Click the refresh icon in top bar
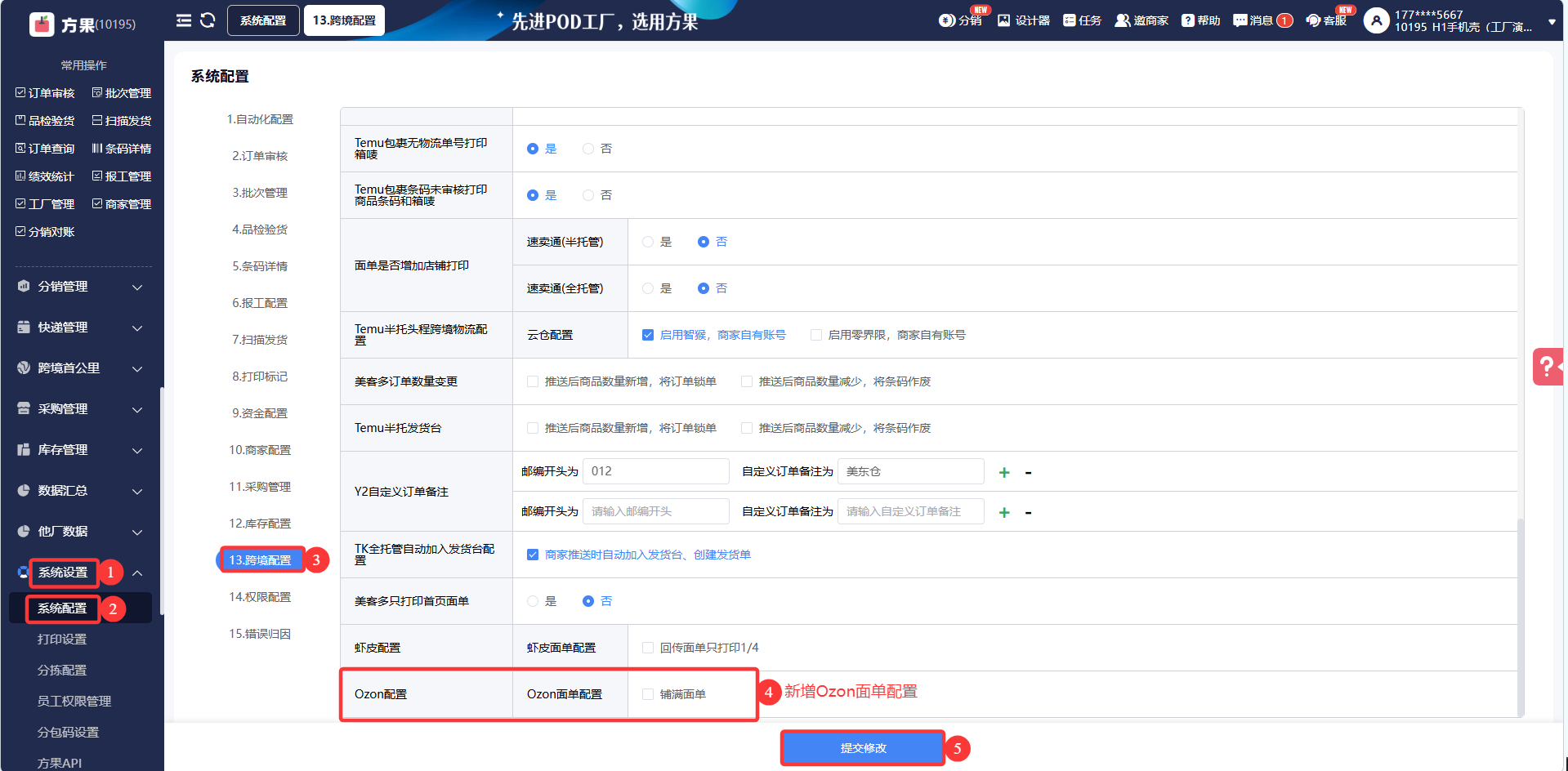1568x771 pixels. tap(208, 20)
